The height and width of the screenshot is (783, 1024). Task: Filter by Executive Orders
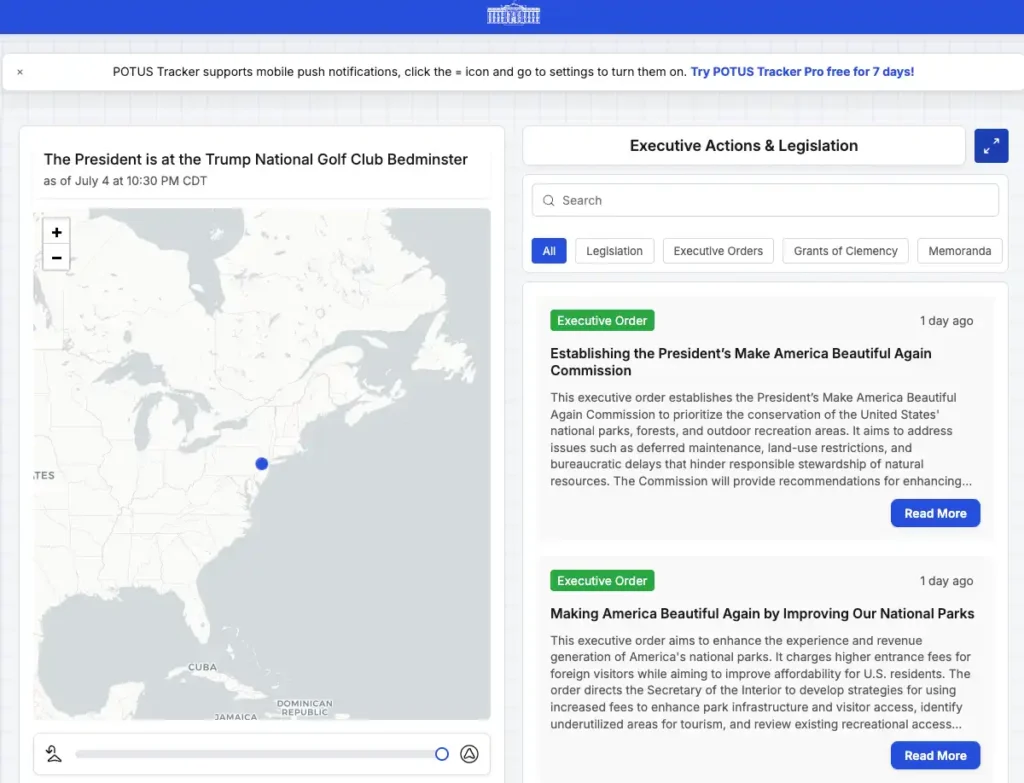tap(718, 251)
